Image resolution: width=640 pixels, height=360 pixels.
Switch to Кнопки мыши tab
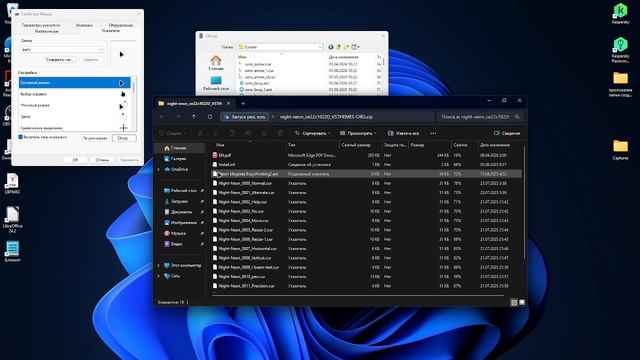[46, 31]
